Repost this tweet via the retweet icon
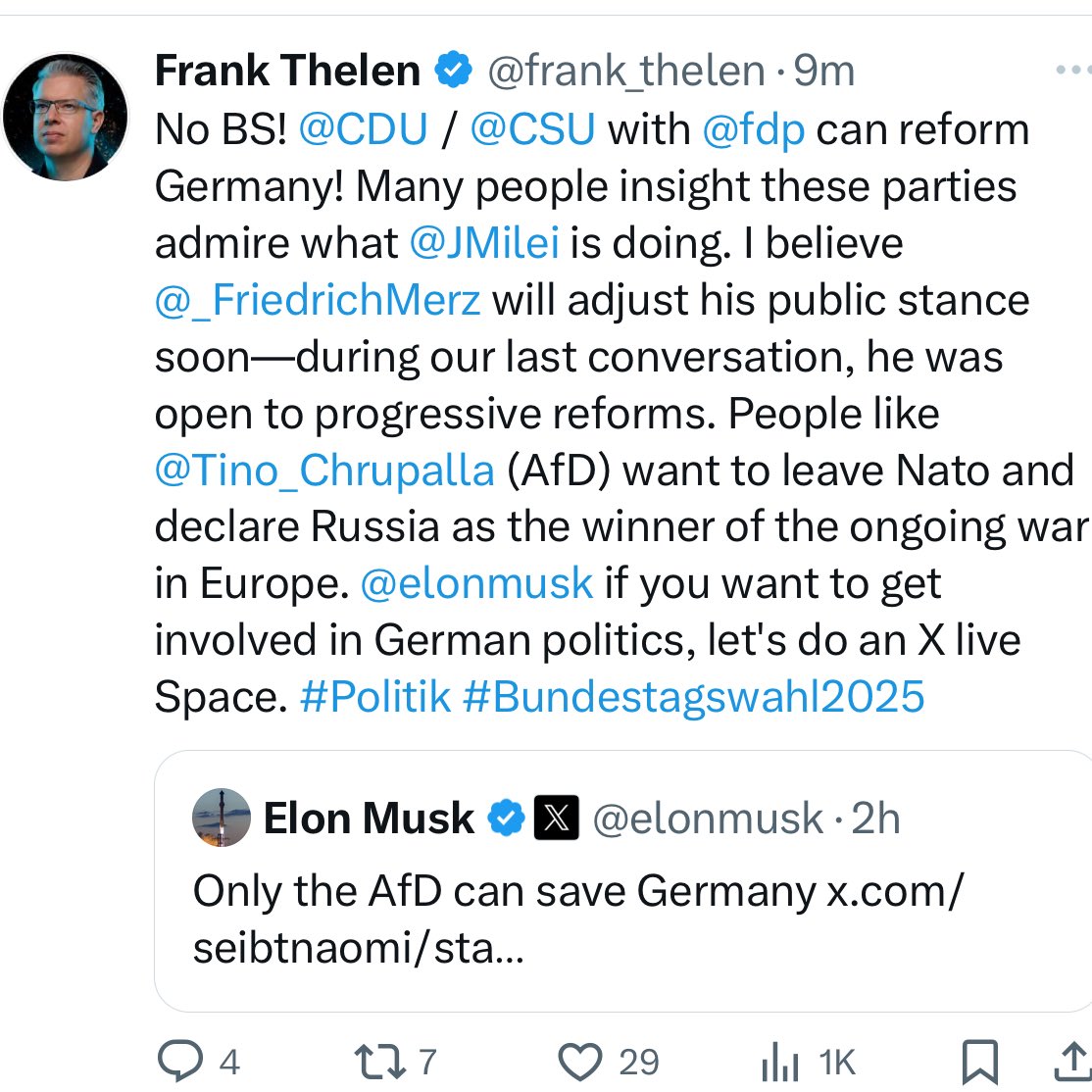The width and height of the screenshot is (1092, 1092). (x=381, y=1062)
